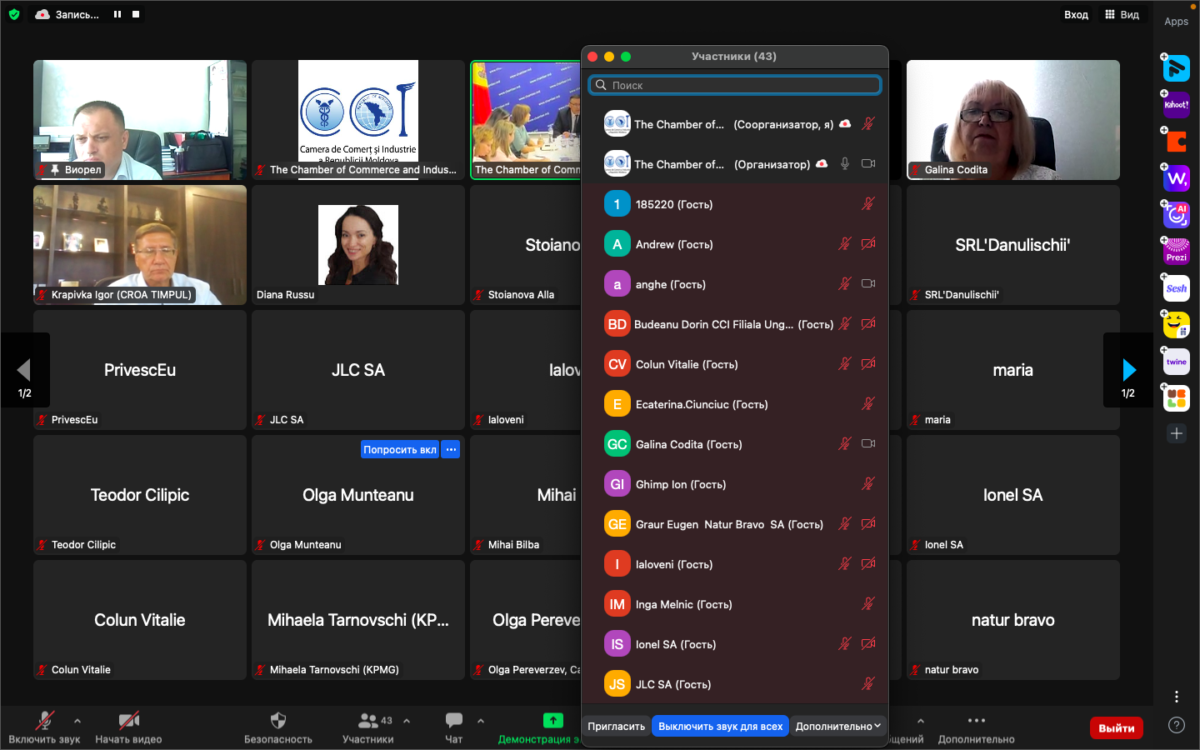This screenshot has width=1200, height=750.
Task: Click video camera icon for anghe
Action: point(868,284)
